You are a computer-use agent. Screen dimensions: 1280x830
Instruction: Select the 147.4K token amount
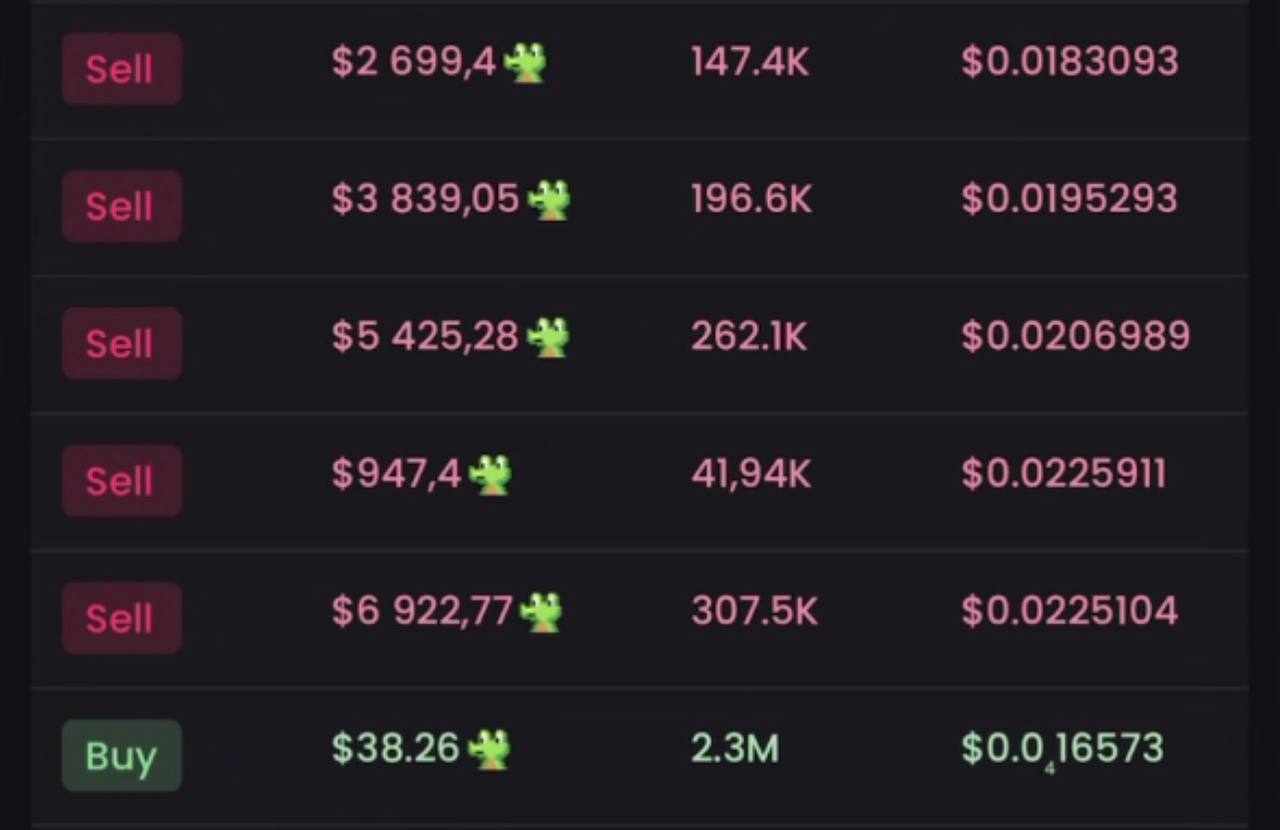(750, 62)
